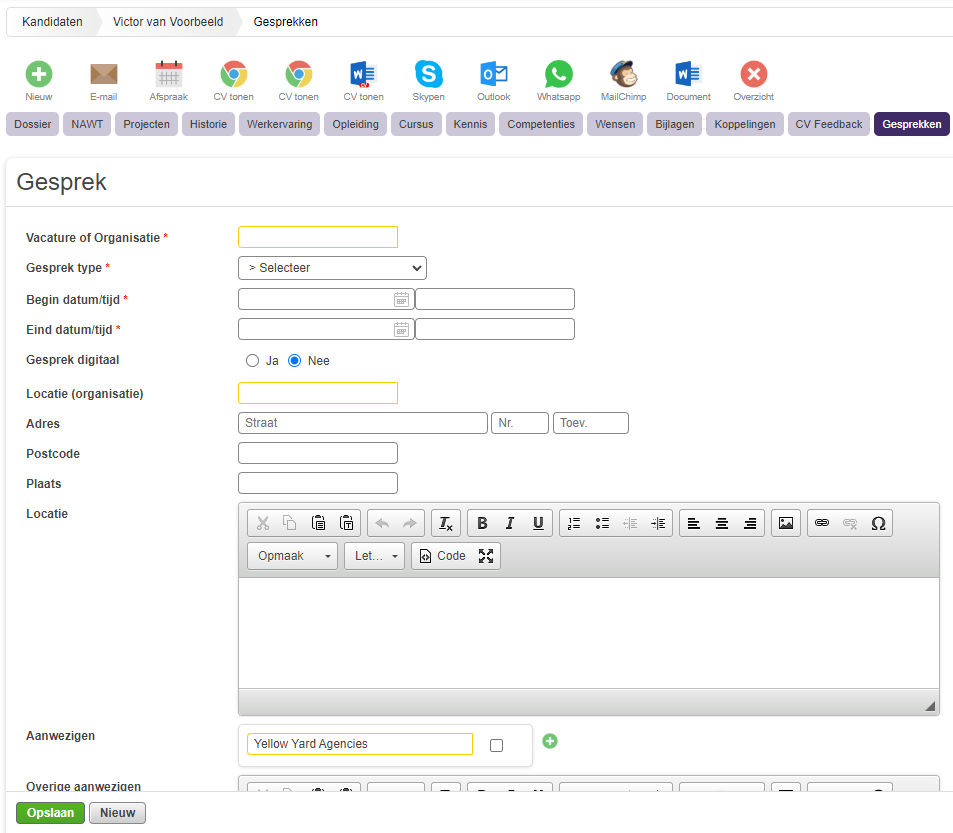Image resolution: width=953 pixels, height=833 pixels.
Task: Open the MailChimp icon
Action: coord(624,74)
